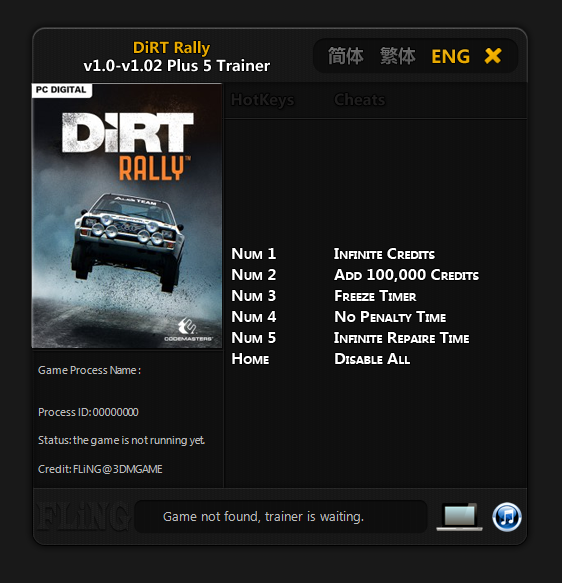This screenshot has height=583, width=562.
Task: Click the DiRT Rally cover art image
Action: (x=127, y=216)
